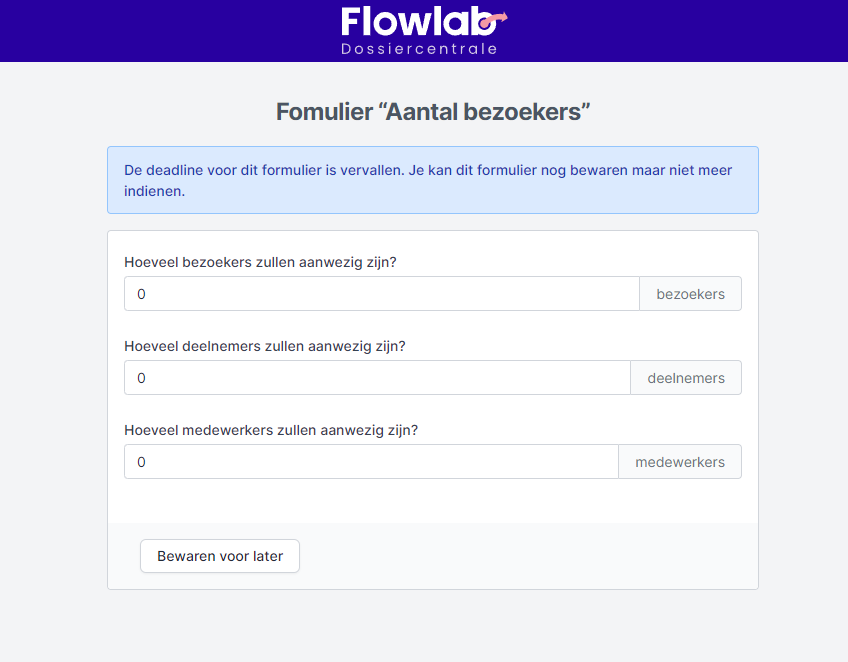
Task: Click the blue deadline warning banner
Action: [433, 180]
